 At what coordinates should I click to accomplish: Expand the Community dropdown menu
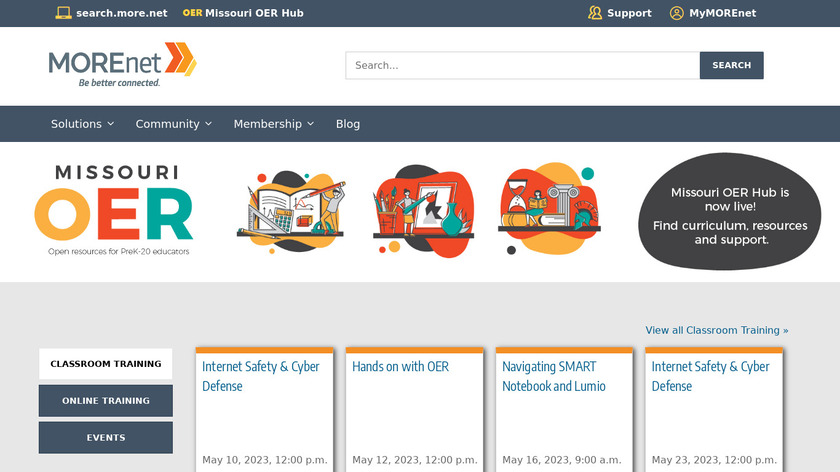(x=174, y=124)
